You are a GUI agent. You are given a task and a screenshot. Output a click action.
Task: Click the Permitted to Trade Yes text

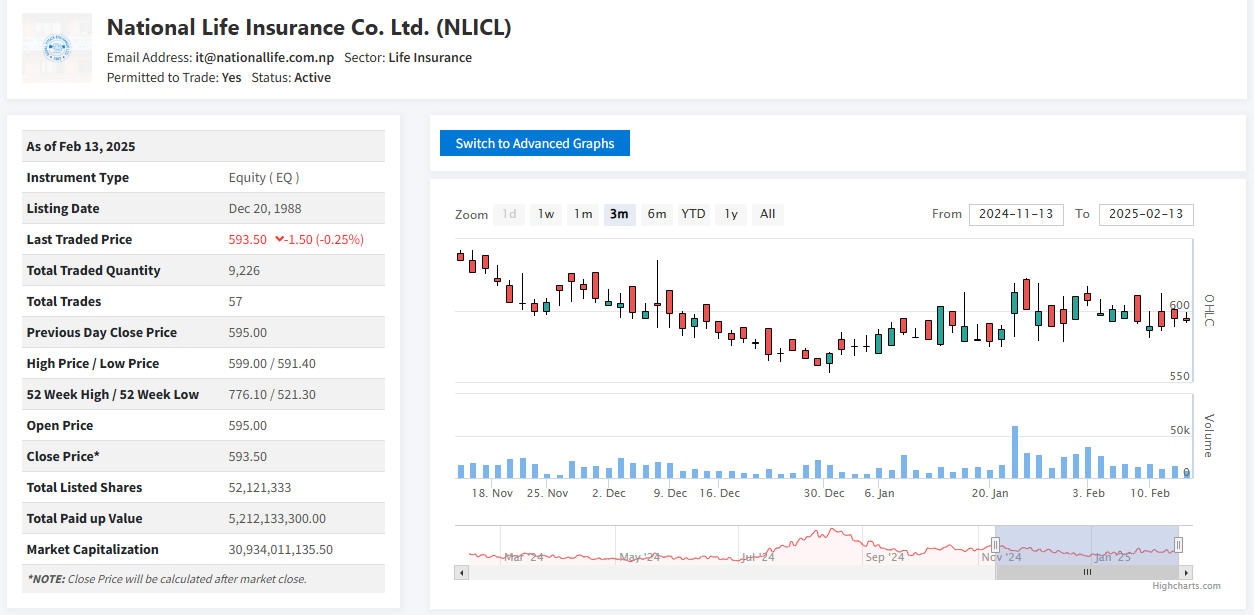pos(174,77)
